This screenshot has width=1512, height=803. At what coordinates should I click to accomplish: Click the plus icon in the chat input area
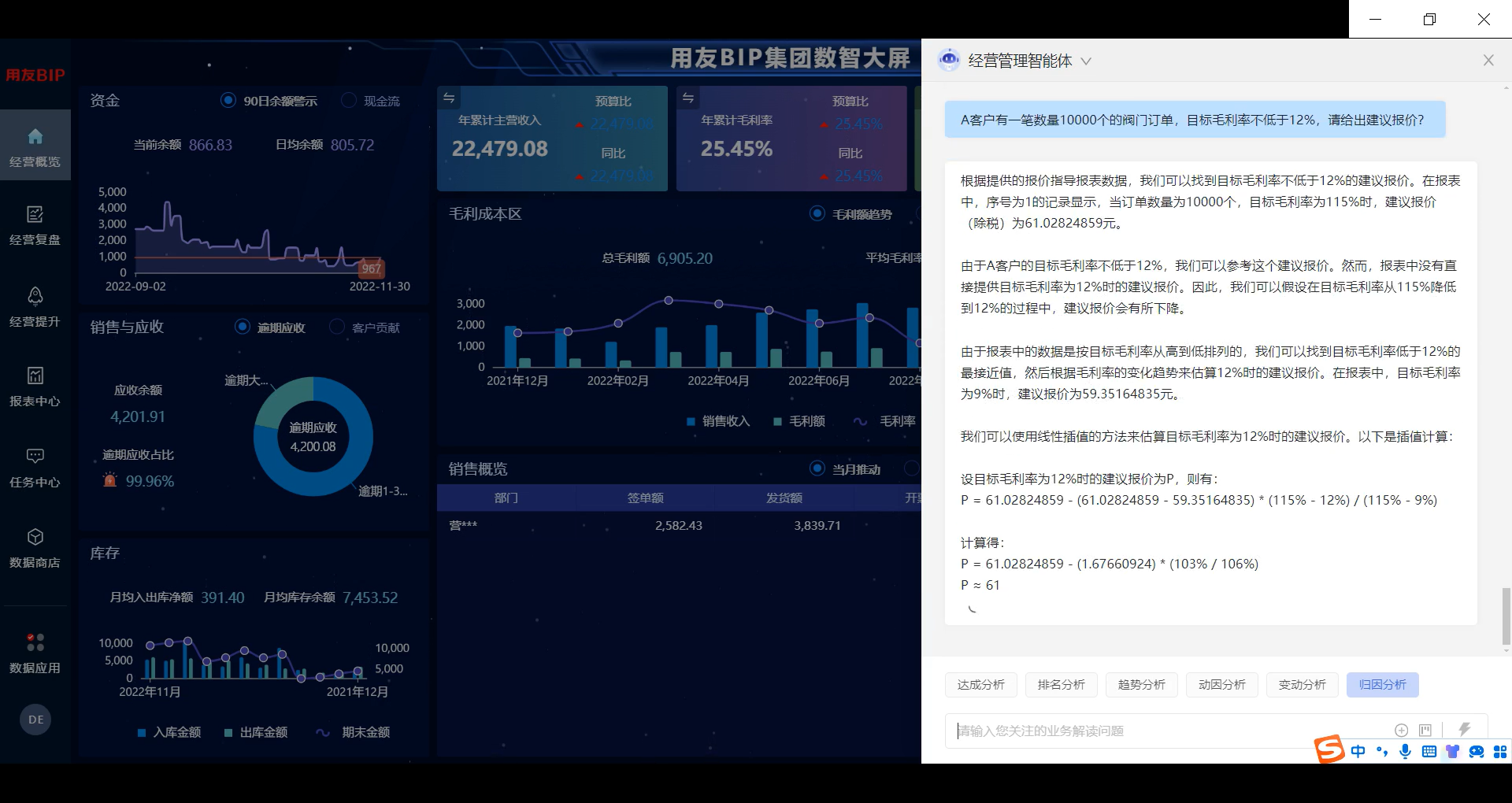(1402, 731)
